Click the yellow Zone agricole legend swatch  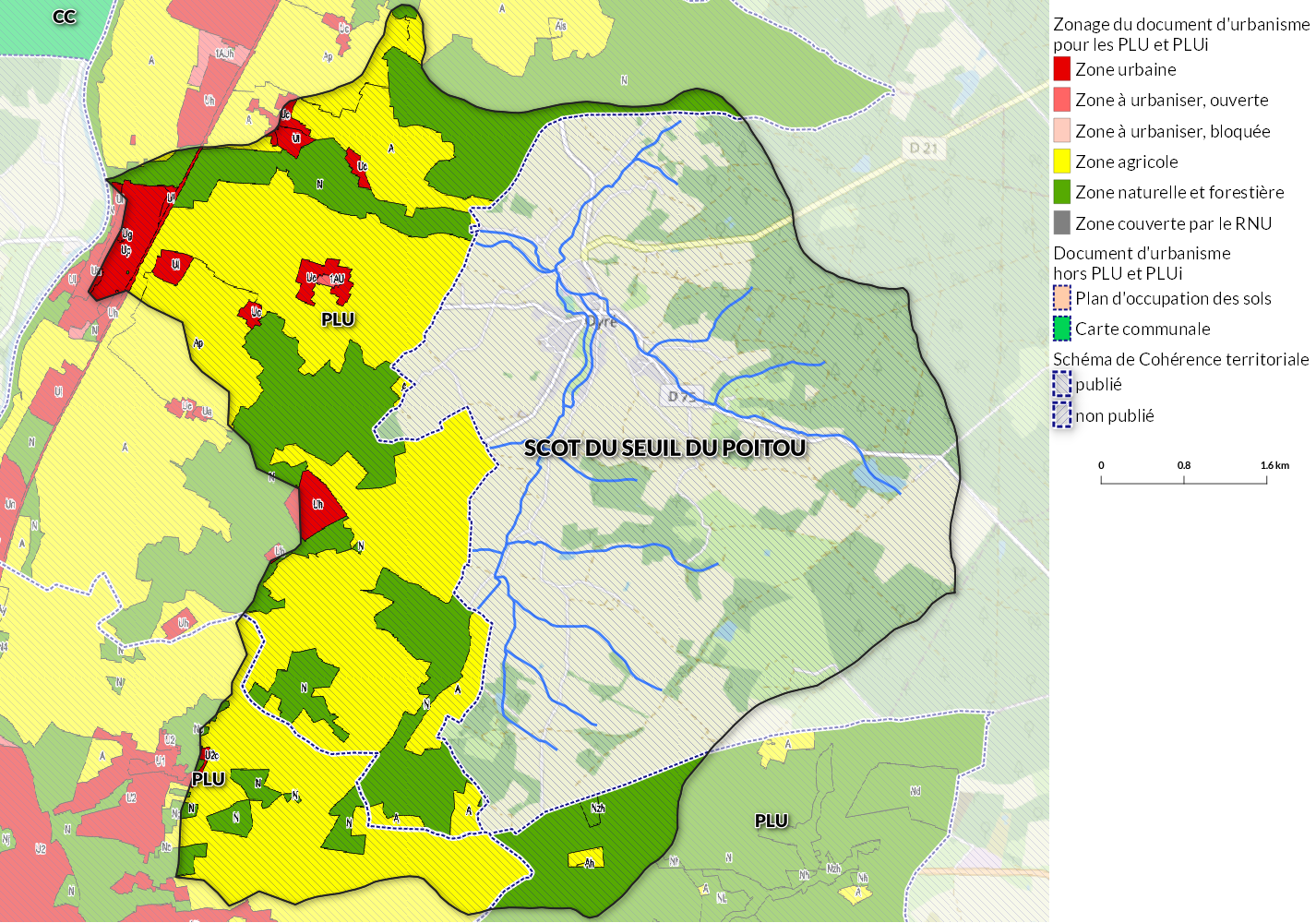1062,162
